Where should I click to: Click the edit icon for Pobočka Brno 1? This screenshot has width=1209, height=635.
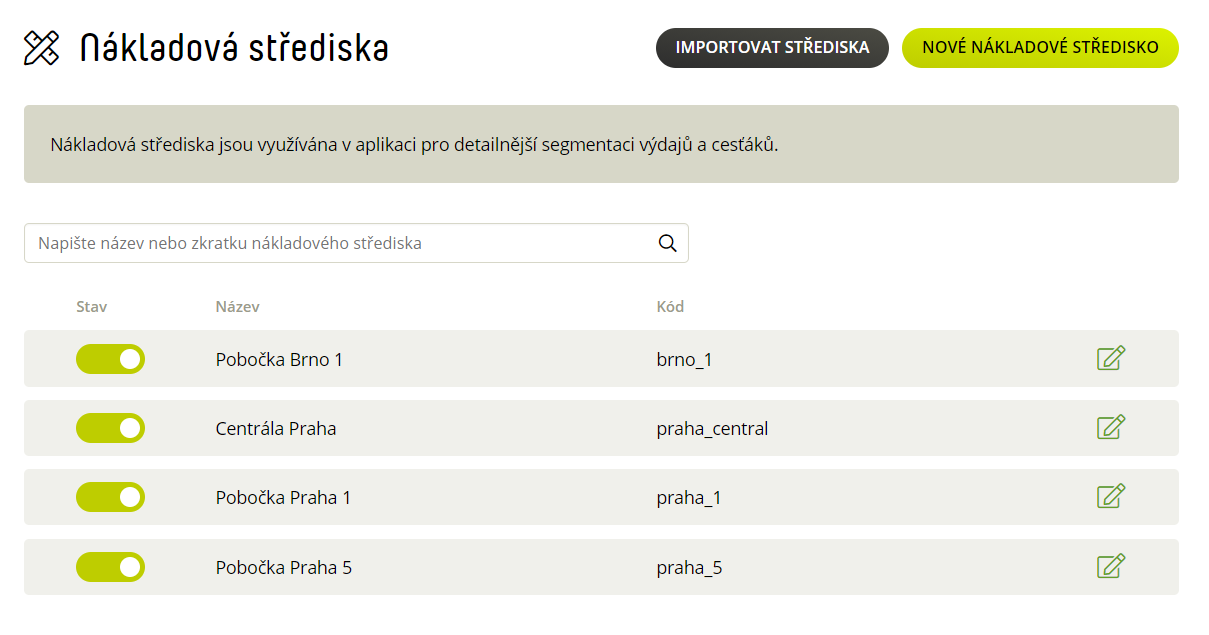(x=1111, y=358)
